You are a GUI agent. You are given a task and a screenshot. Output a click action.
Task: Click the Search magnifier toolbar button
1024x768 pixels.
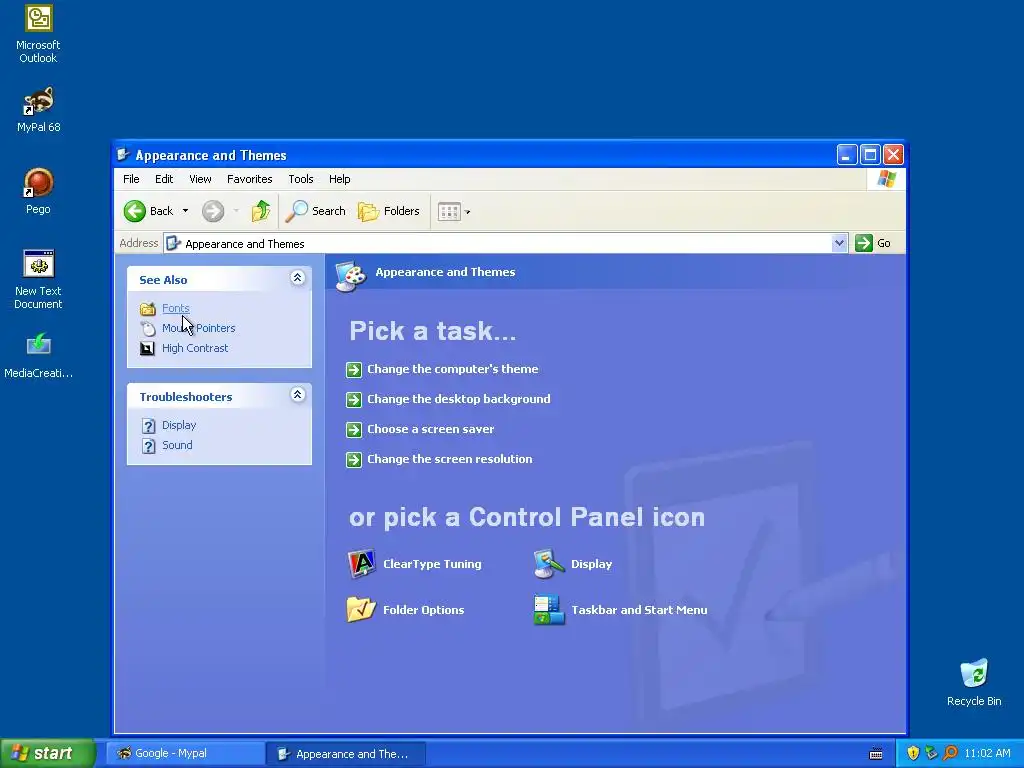pyautogui.click(x=316, y=211)
